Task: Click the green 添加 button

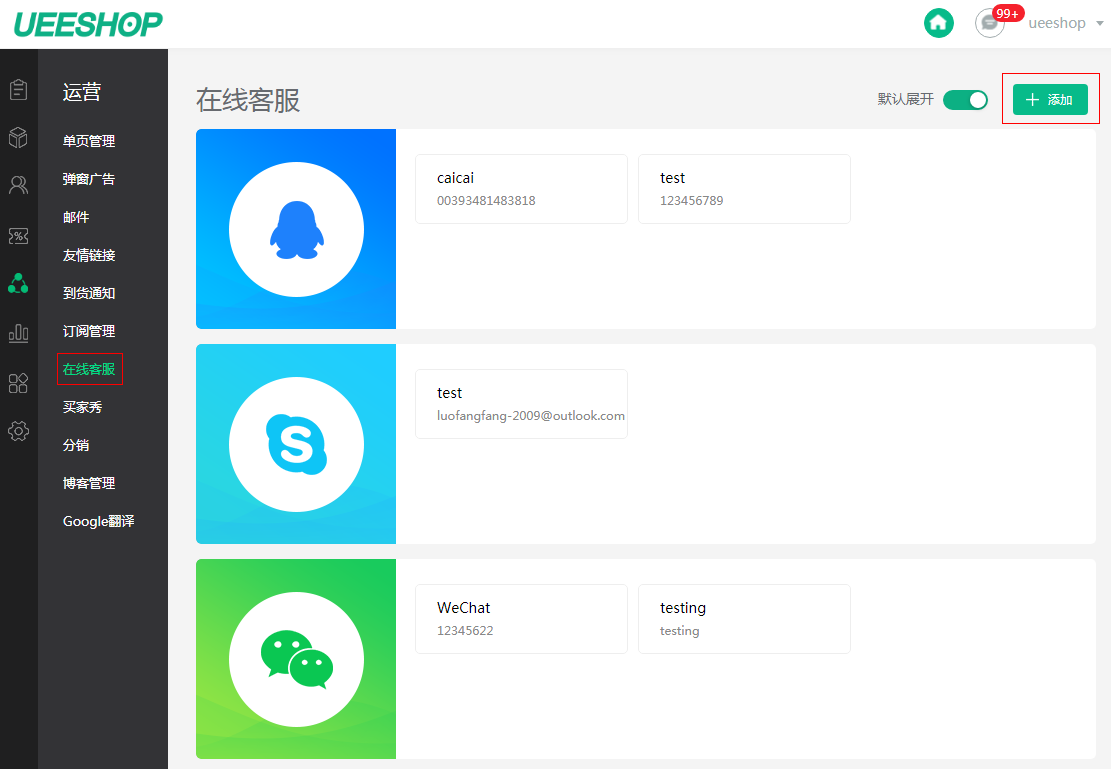Action: (x=1050, y=99)
